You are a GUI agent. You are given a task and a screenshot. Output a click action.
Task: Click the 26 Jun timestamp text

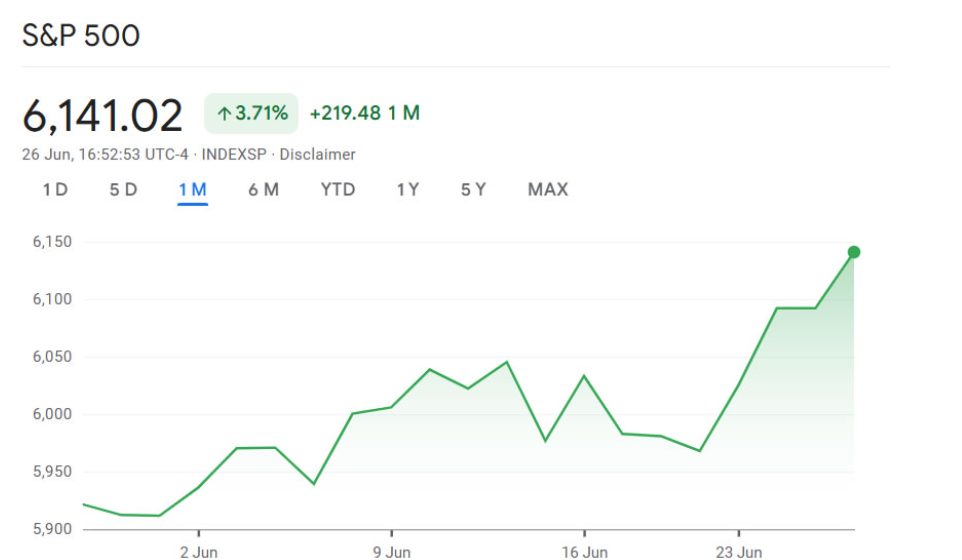tap(105, 155)
